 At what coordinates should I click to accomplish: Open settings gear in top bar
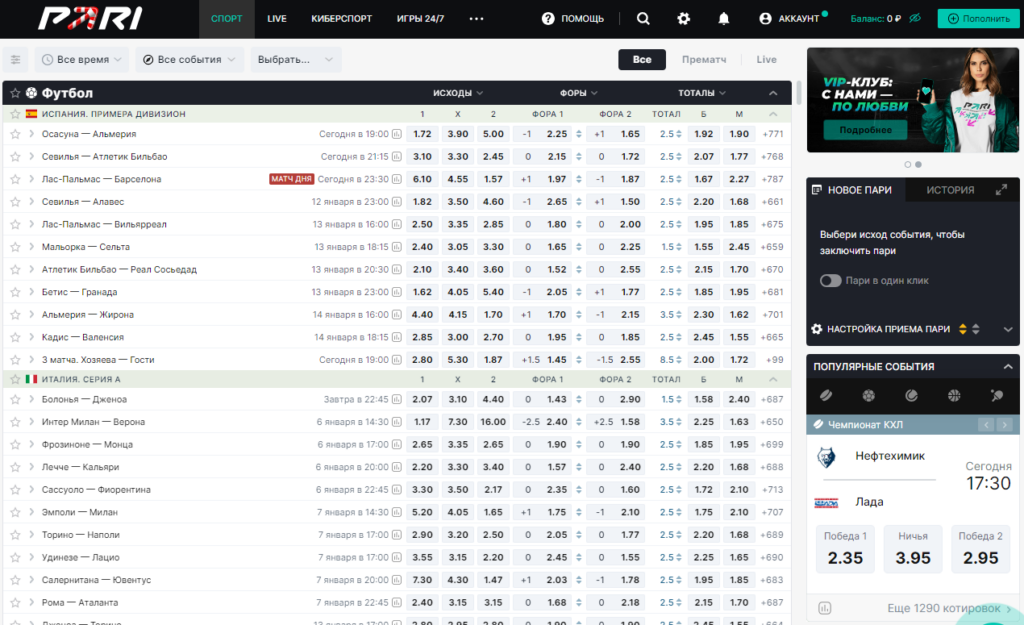(x=683, y=18)
